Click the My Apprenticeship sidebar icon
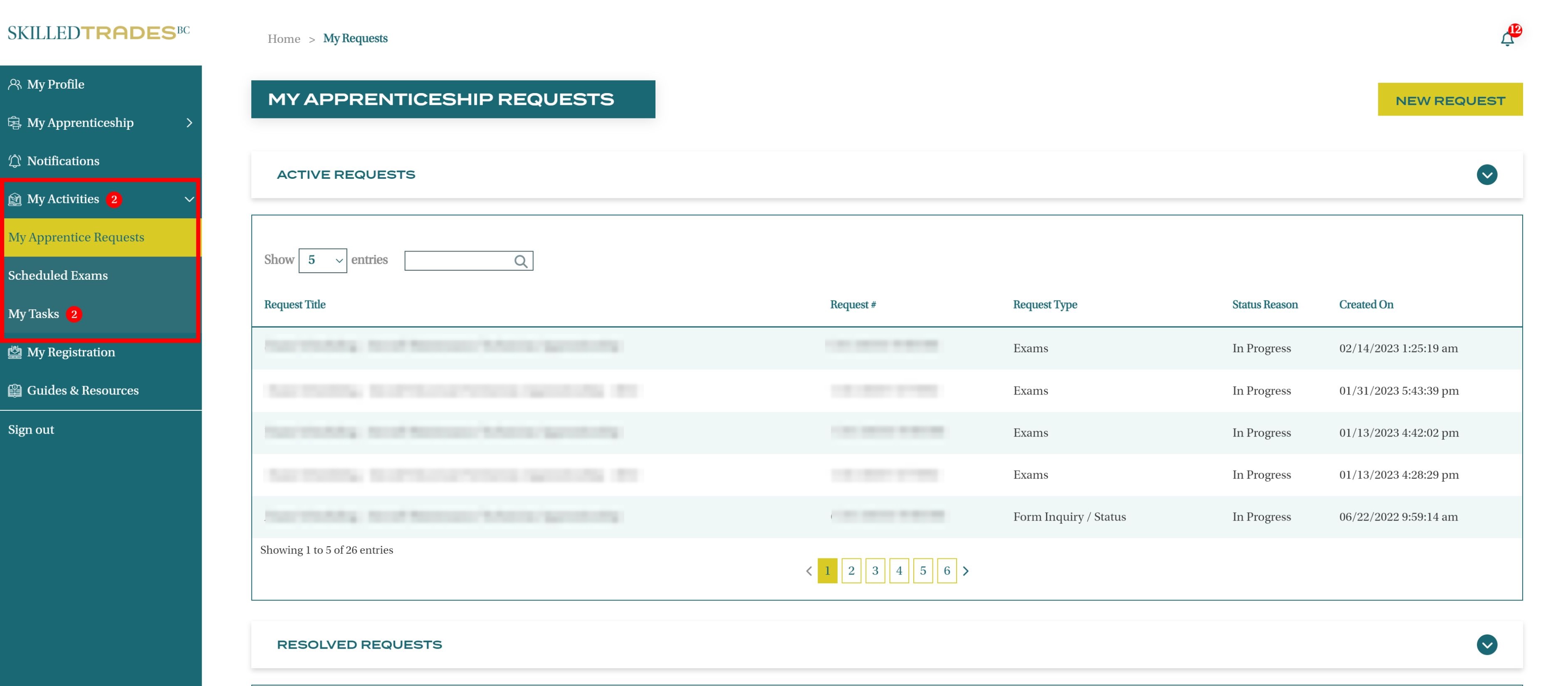Image resolution: width=1568 pixels, height=686 pixels. tap(15, 122)
